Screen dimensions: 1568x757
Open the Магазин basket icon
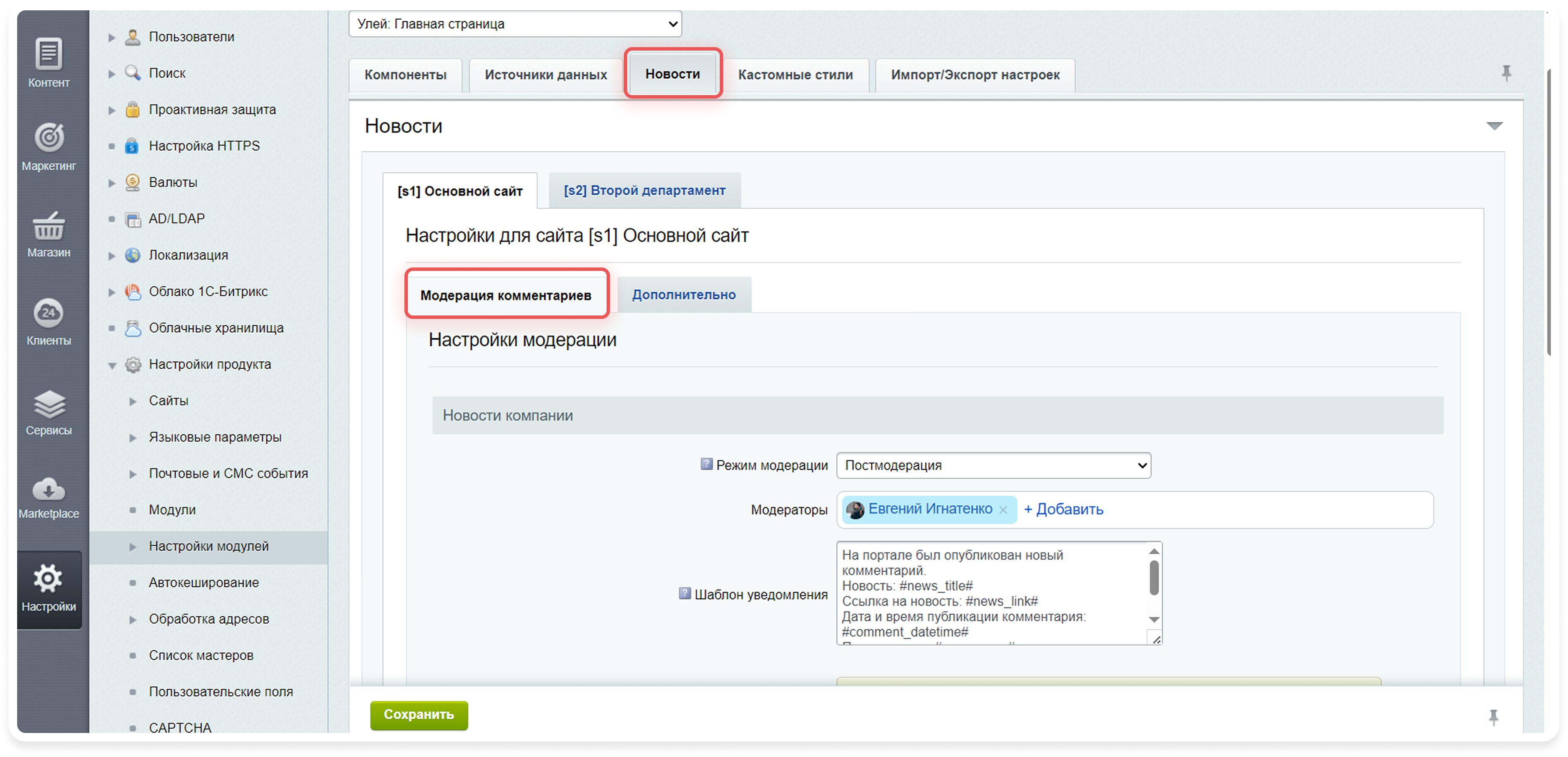click(x=49, y=227)
